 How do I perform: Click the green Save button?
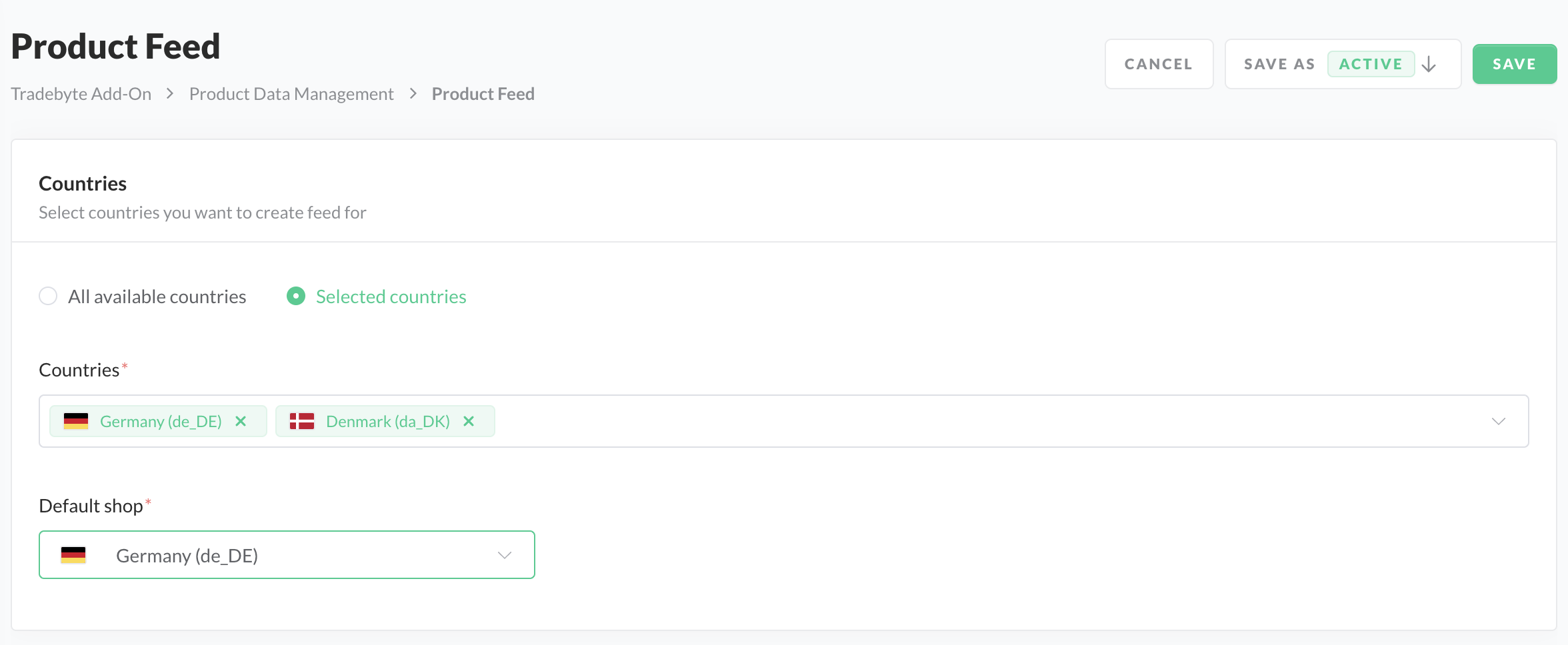click(x=1514, y=65)
